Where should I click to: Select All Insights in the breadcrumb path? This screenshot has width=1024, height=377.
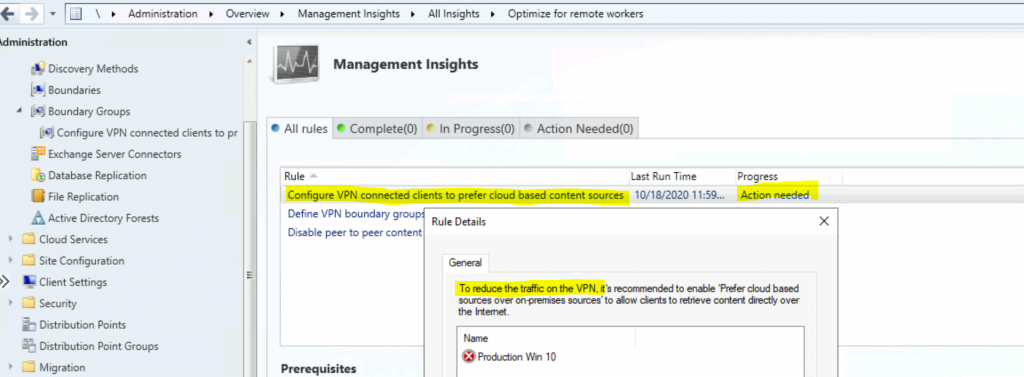point(453,14)
